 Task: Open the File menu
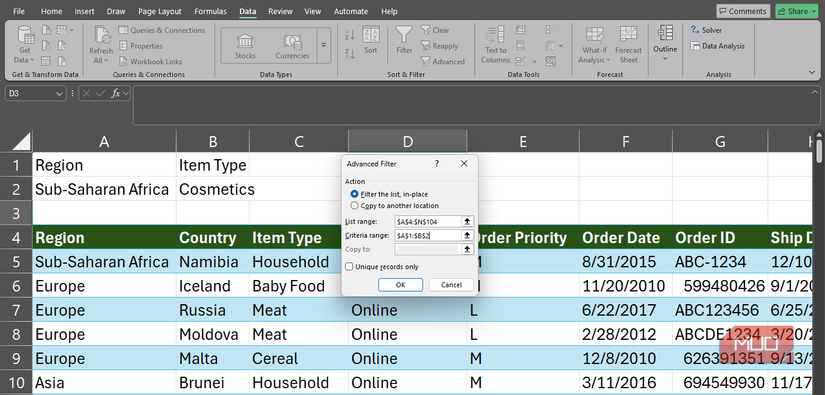click(18, 11)
